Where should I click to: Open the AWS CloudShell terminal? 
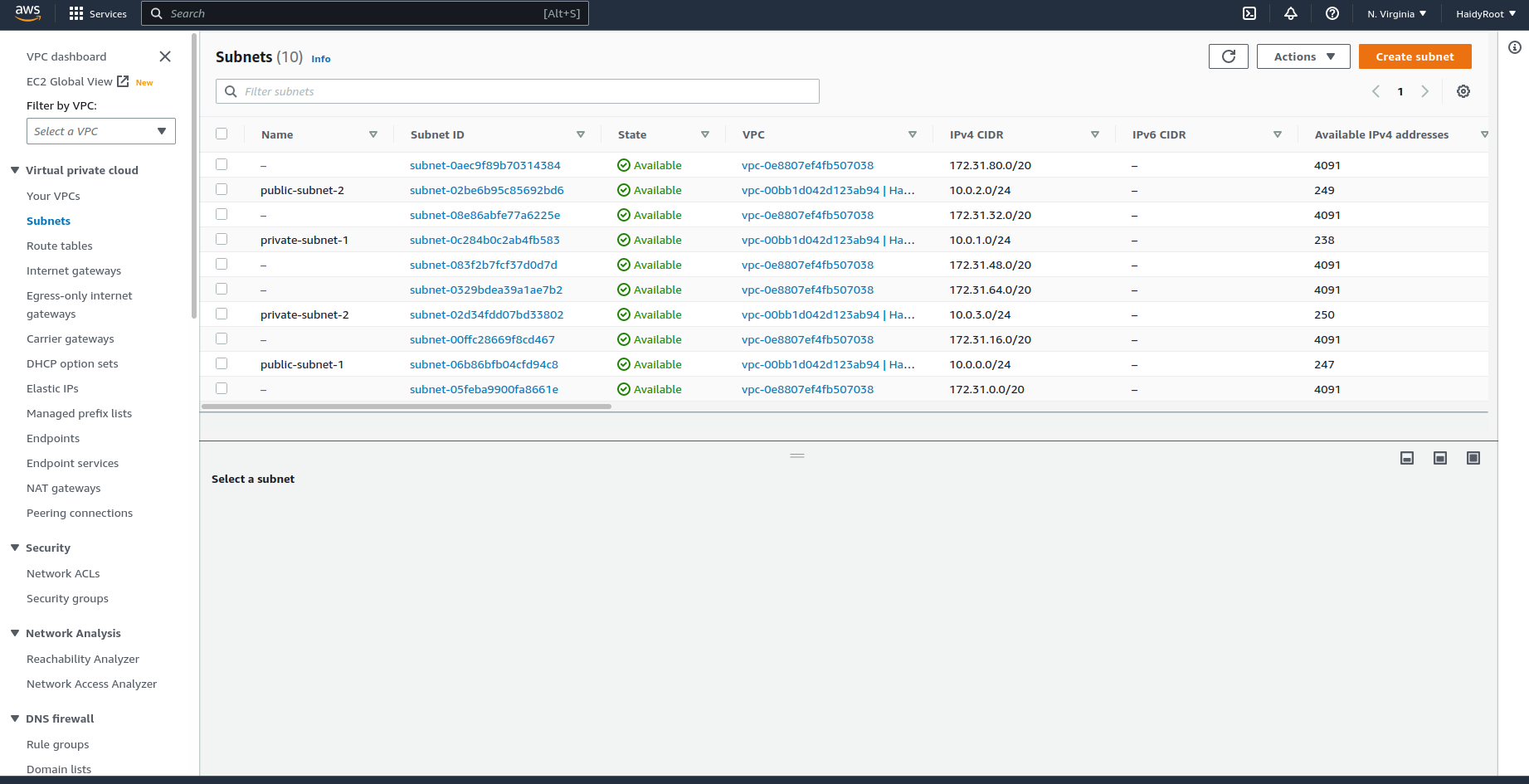coord(1249,13)
